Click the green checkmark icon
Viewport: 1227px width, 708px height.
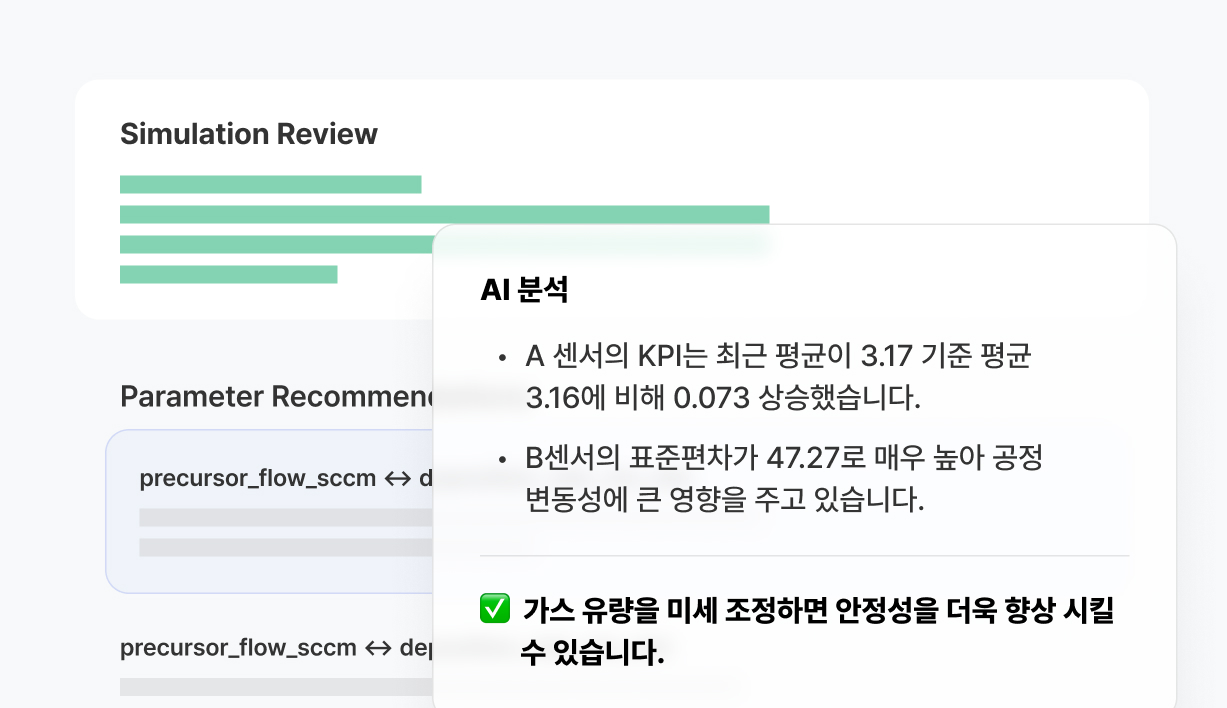pos(495,608)
